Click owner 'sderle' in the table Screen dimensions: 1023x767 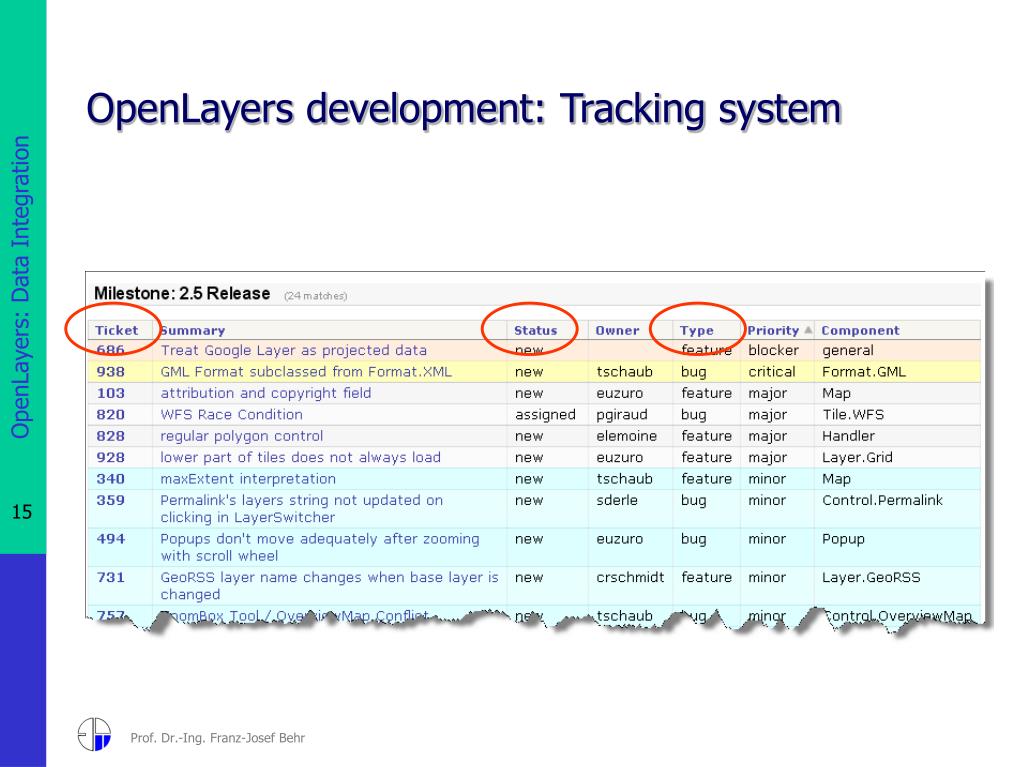617,501
